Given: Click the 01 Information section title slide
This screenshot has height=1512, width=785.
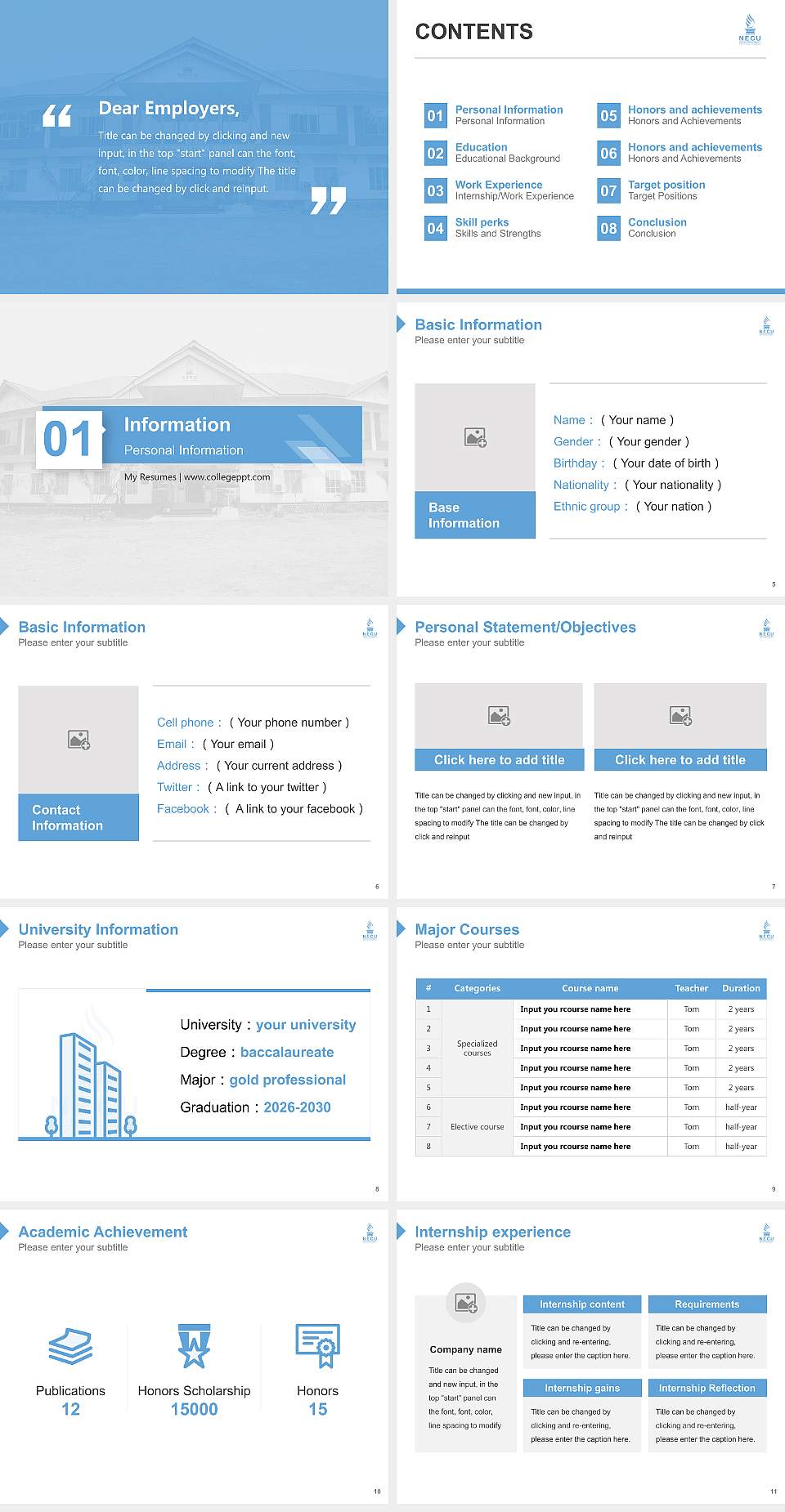Looking at the screenshot, I should click(x=194, y=450).
